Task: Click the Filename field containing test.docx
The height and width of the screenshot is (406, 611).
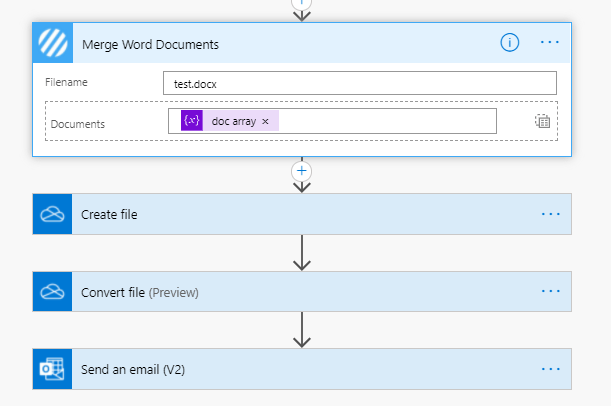Action: [x=359, y=83]
